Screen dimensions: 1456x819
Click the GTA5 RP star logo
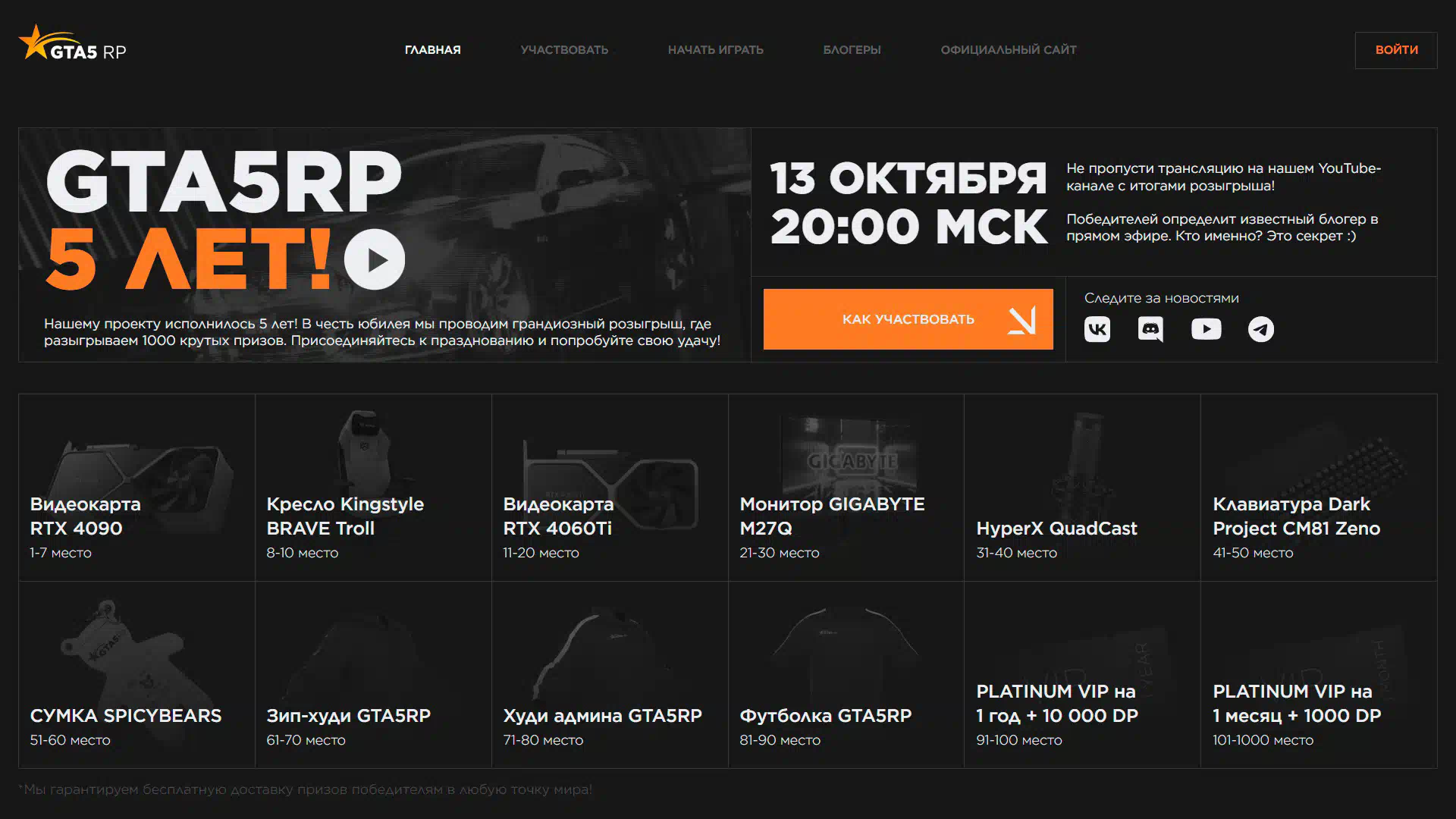73,43
